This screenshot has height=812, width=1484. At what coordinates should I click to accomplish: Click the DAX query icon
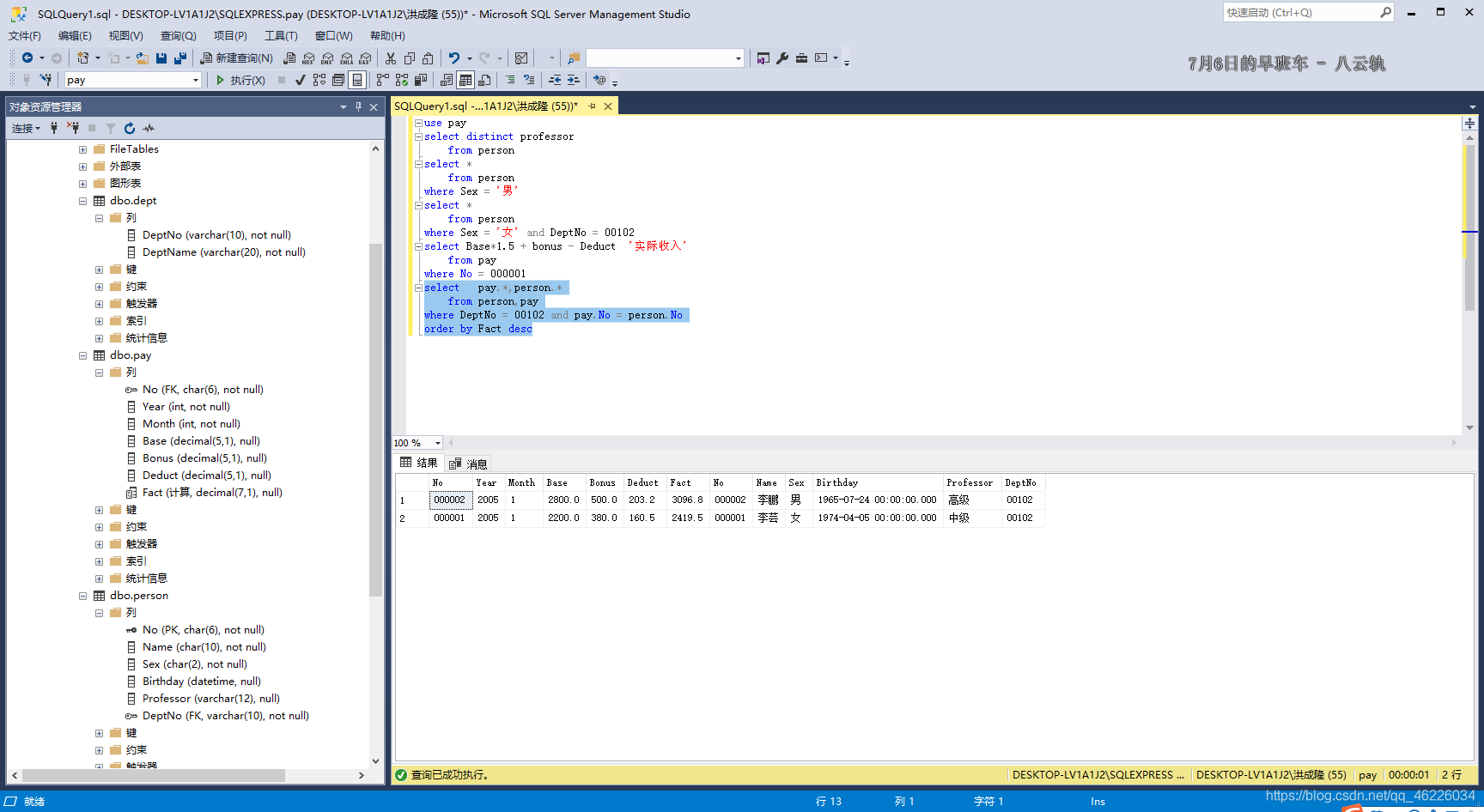(365, 58)
